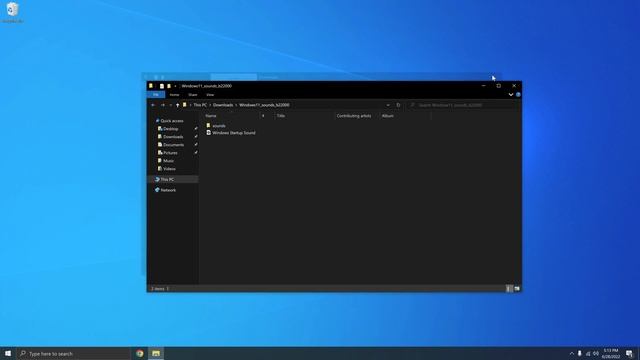Go forward using the Forward arrow
The height and width of the screenshot is (360, 640).
click(x=162, y=105)
